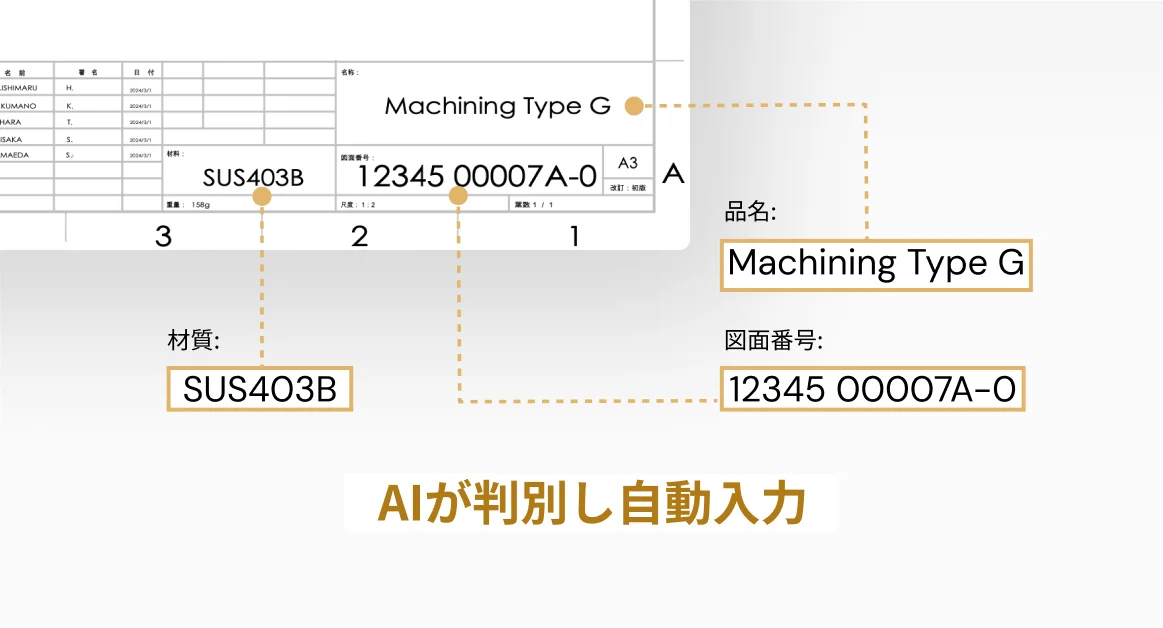Select the marker under drawing number 12345 00007A-0
Viewport: 1163px width, 628px height.
(x=458, y=196)
